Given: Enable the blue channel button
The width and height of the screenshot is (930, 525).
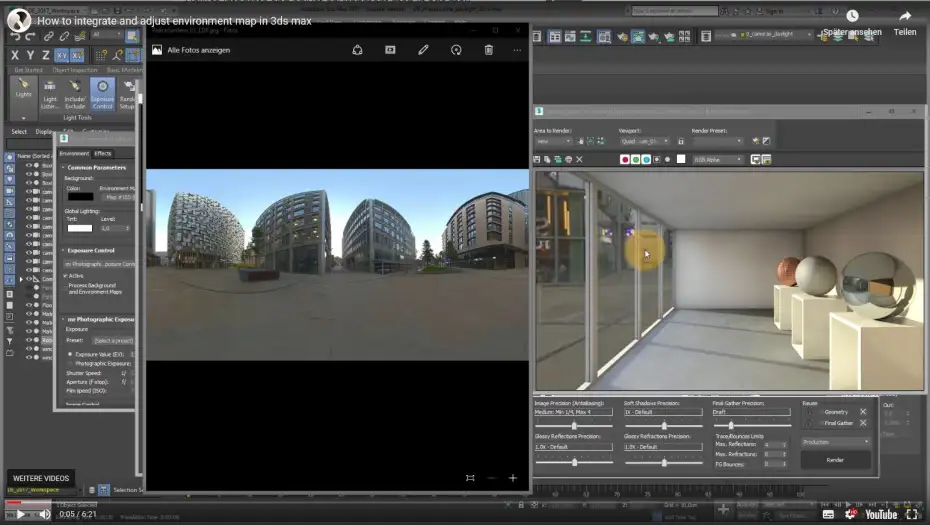Looking at the screenshot, I should pyautogui.click(x=646, y=160).
